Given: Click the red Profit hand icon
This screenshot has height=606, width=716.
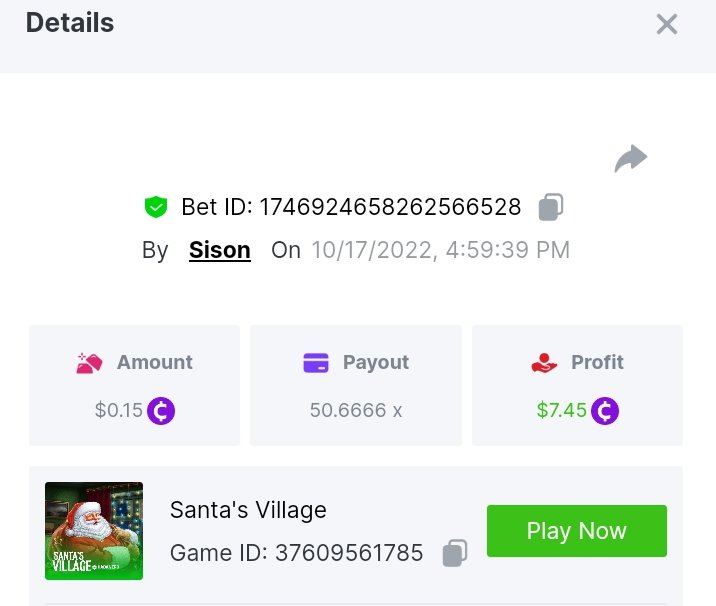Looking at the screenshot, I should point(544,363).
